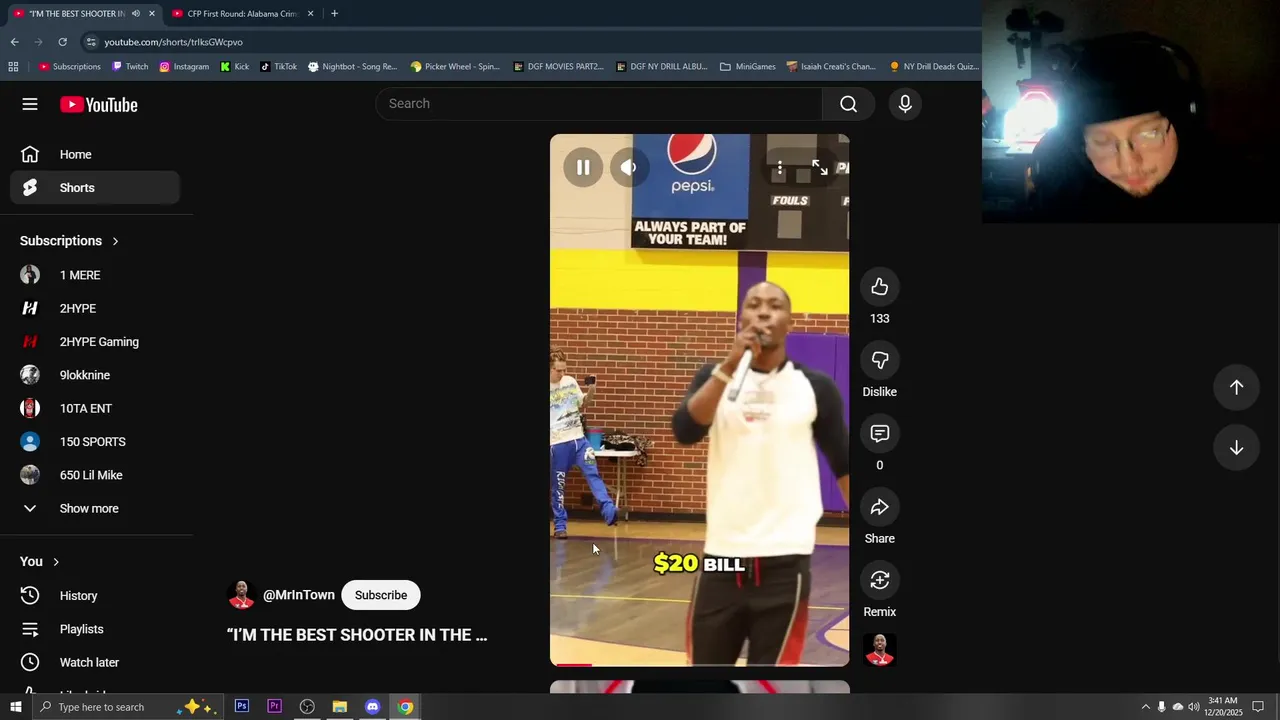
Task: Go to the previous Short with up arrow
Action: [1236, 387]
